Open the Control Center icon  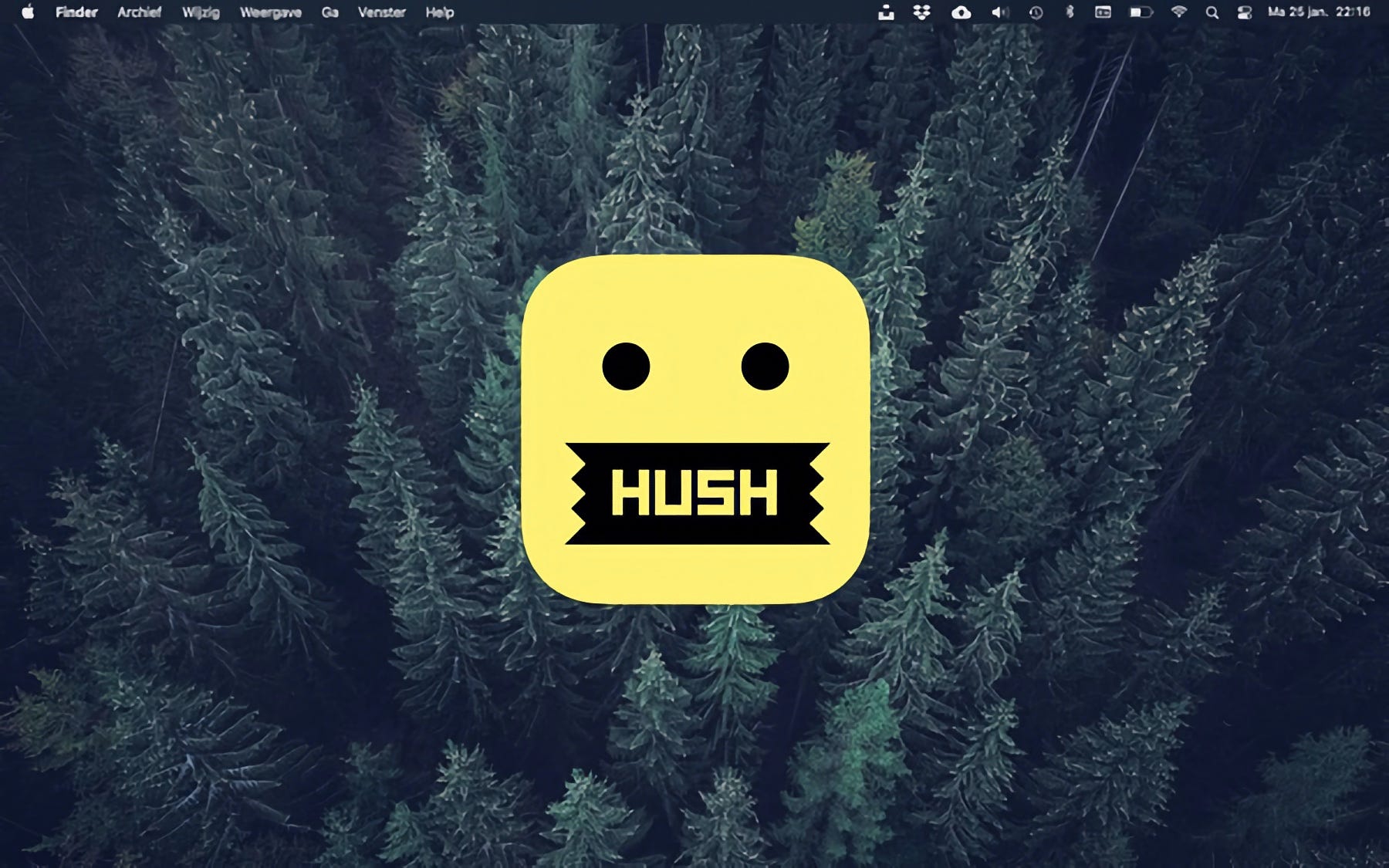pyautogui.click(x=1244, y=12)
